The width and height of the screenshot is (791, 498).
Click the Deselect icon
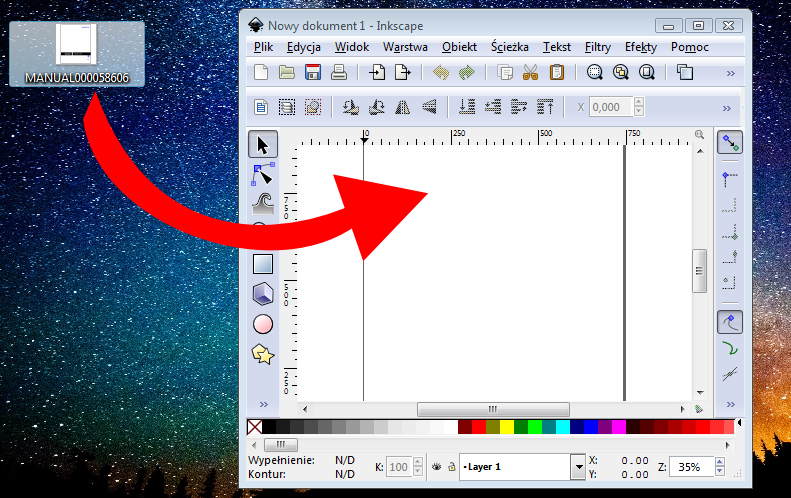pos(313,107)
